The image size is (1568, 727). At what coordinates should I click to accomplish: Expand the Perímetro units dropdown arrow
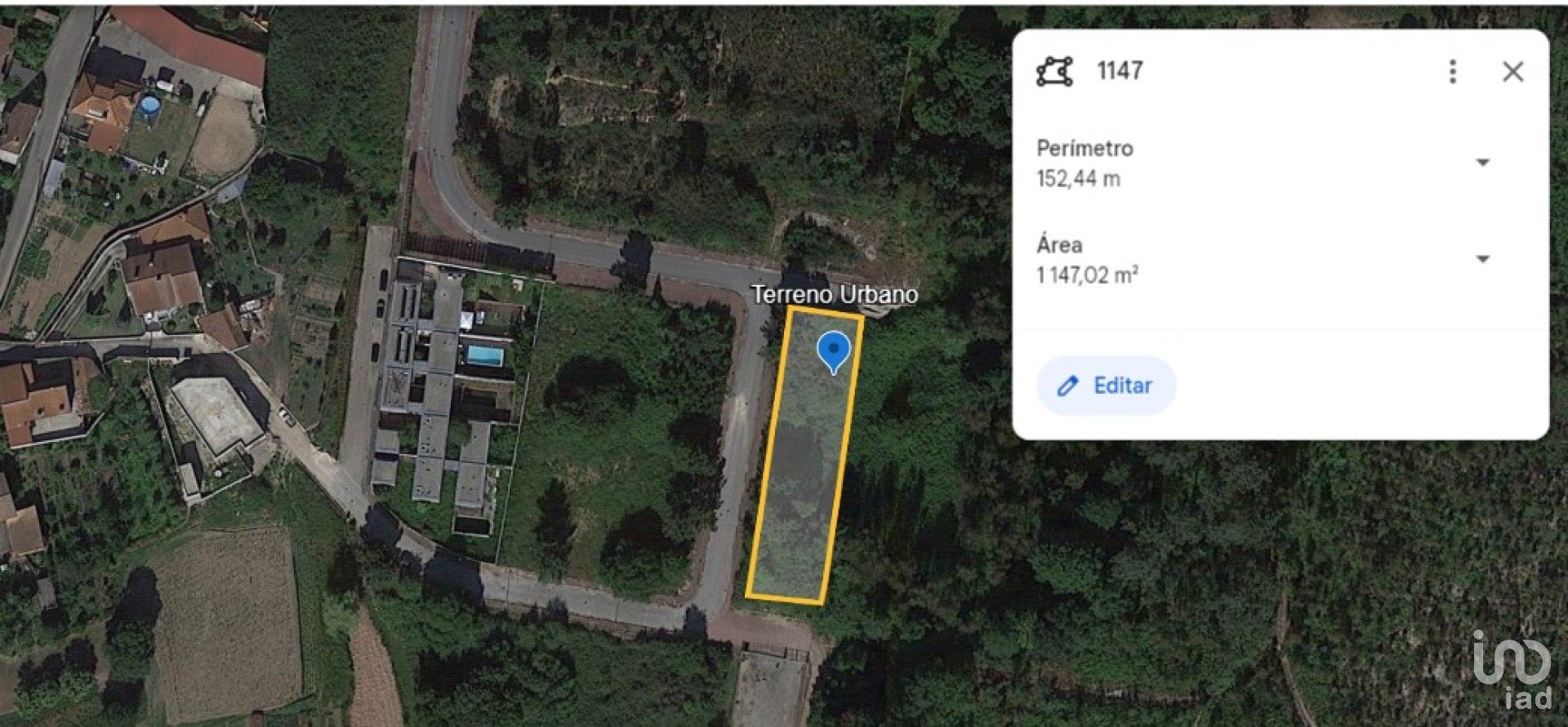(1483, 163)
